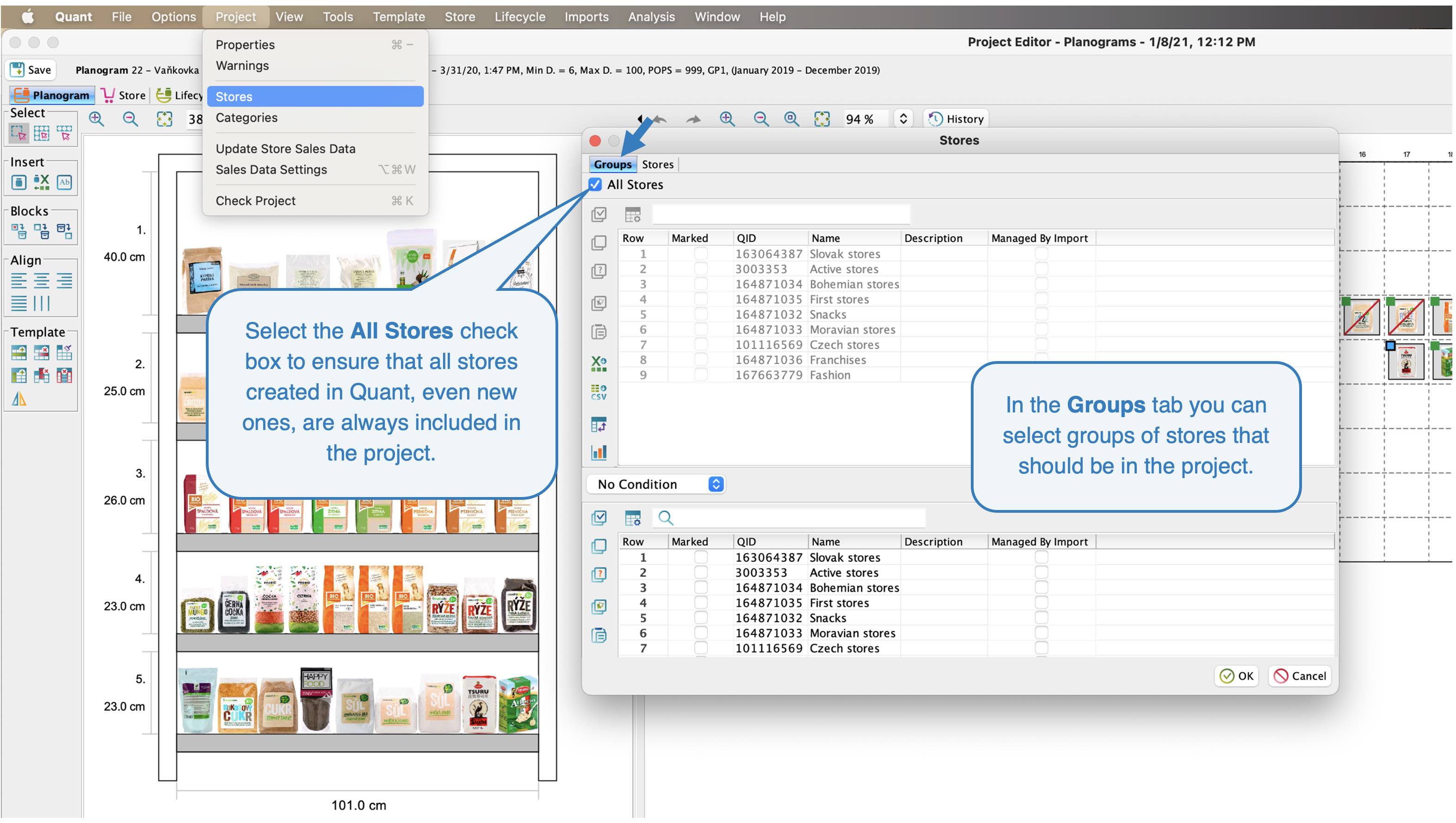Click the first Blocks tool icon
Viewport: 1456px width, 823px height.
pos(19,231)
